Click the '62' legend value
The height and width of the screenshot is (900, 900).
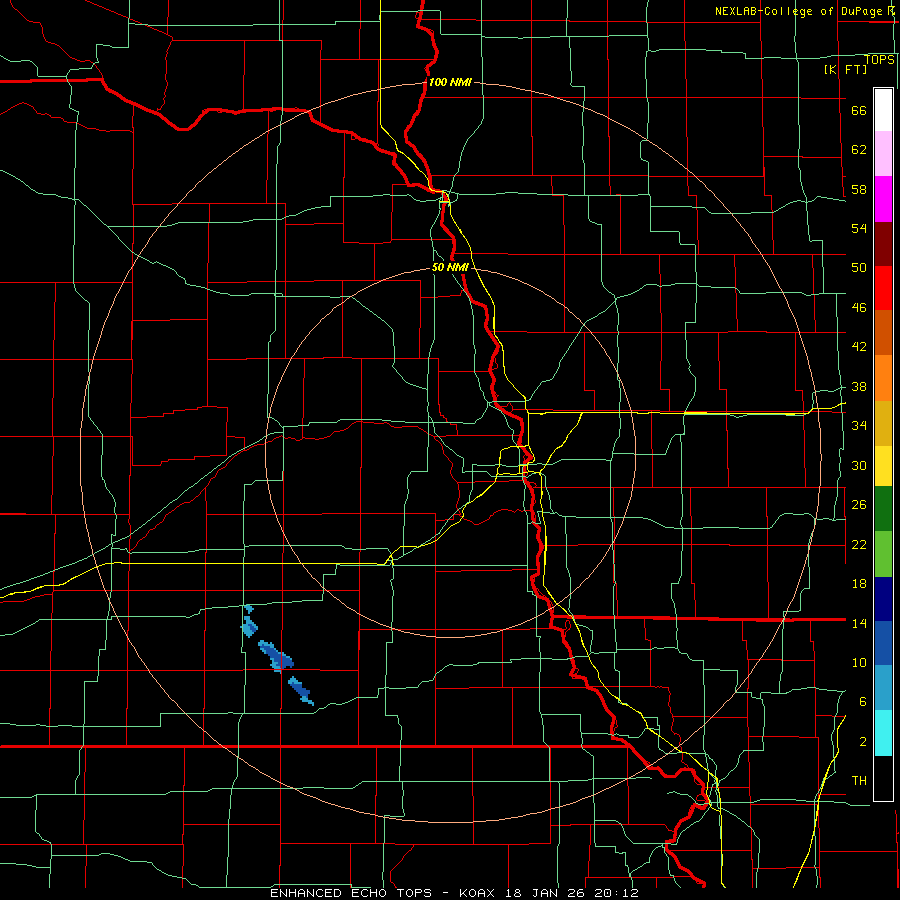click(859, 150)
